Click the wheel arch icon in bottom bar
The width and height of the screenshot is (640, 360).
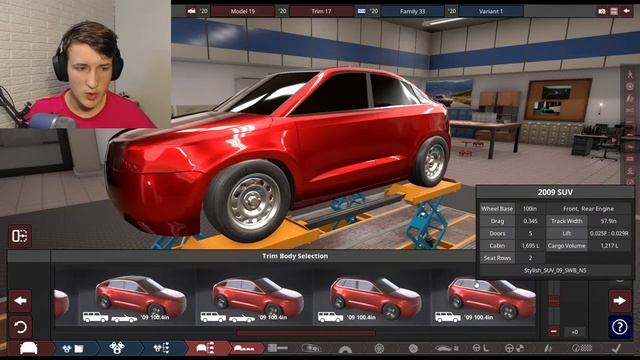345,349
